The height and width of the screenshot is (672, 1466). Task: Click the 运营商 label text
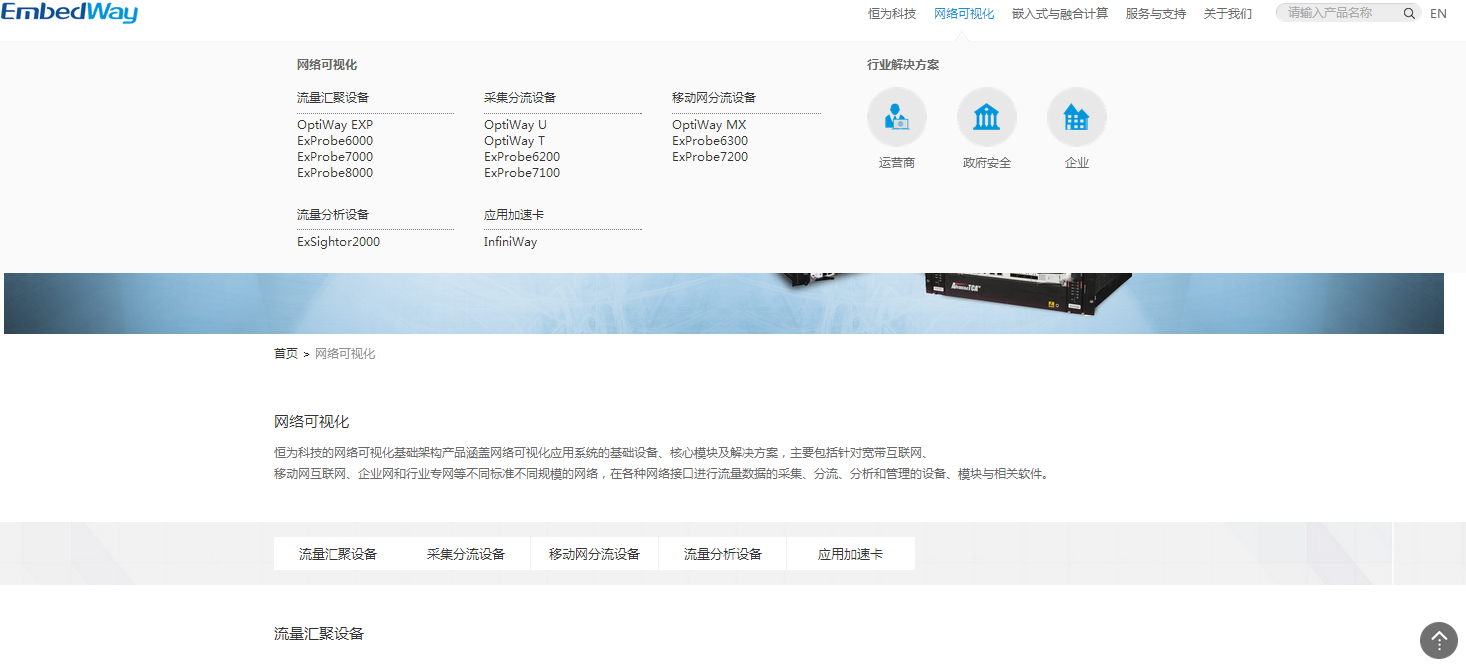[x=897, y=163]
